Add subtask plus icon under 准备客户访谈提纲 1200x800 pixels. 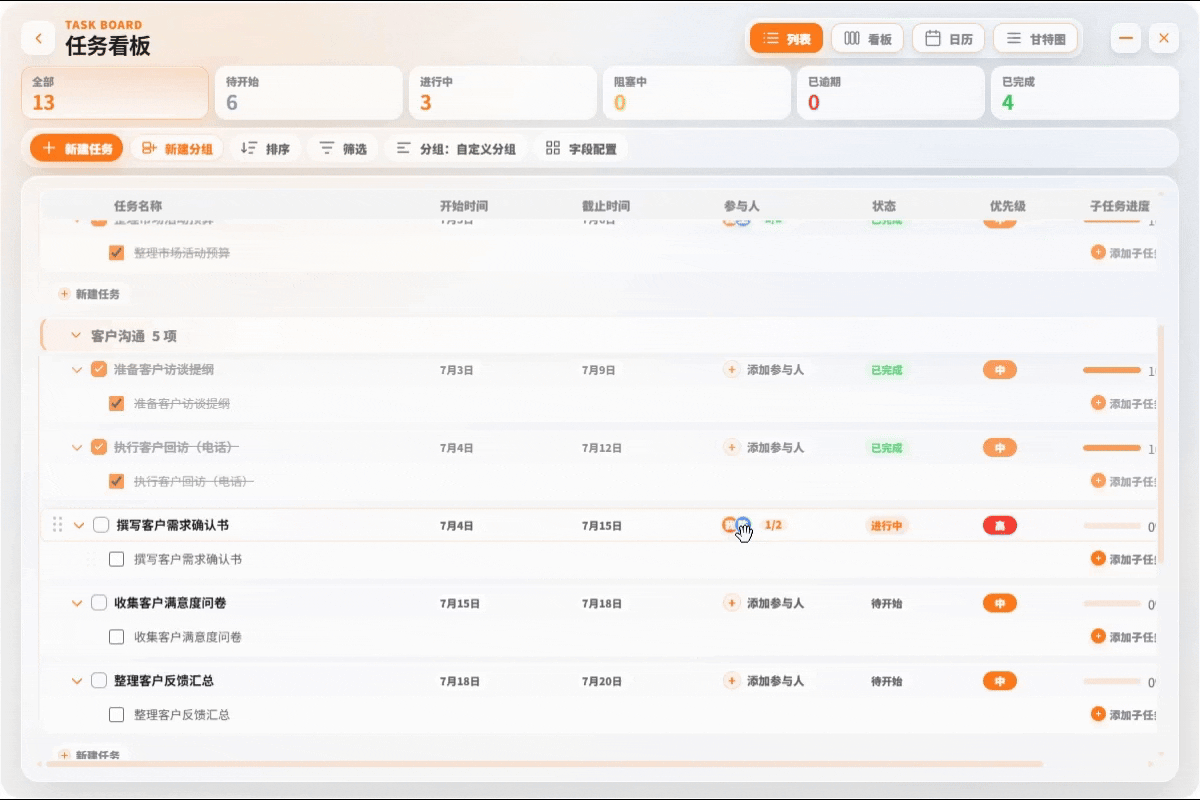(1098, 403)
